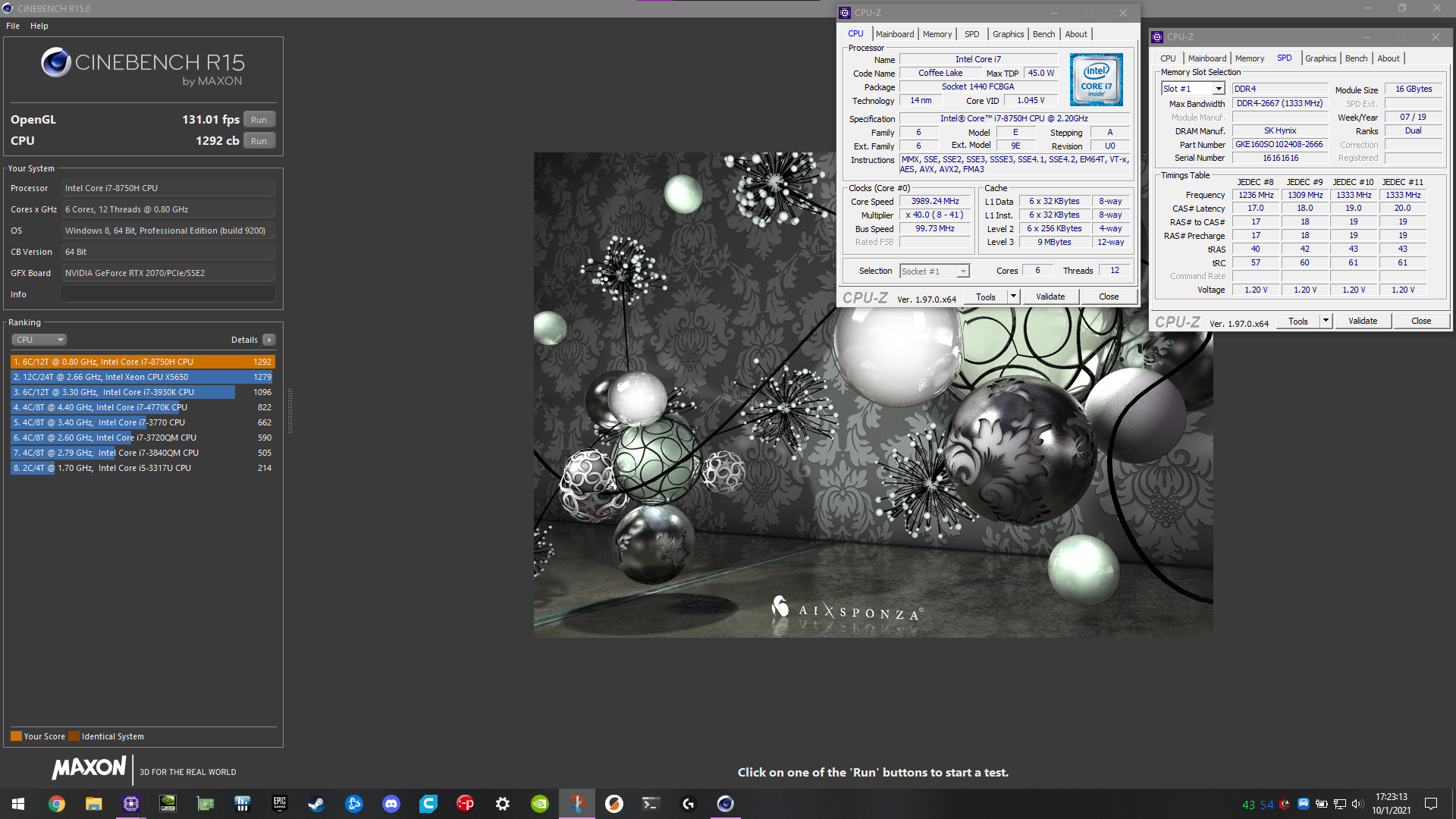
Task: Switch to Mainboard tab in front CPU-Z
Action: (x=895, y=34)
